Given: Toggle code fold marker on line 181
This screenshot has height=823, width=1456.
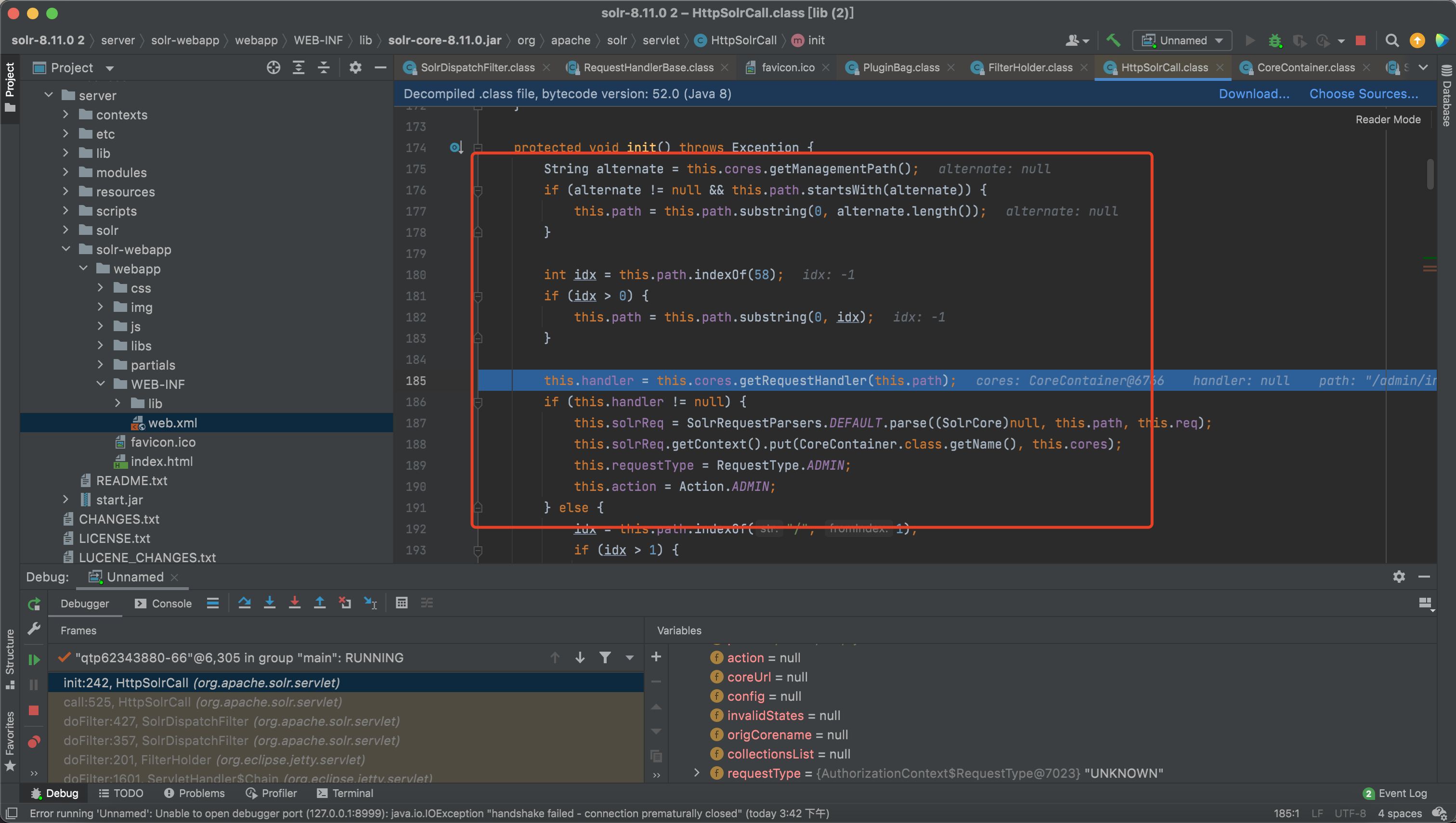Looking at the screenshot, I should tap(478, 296).
